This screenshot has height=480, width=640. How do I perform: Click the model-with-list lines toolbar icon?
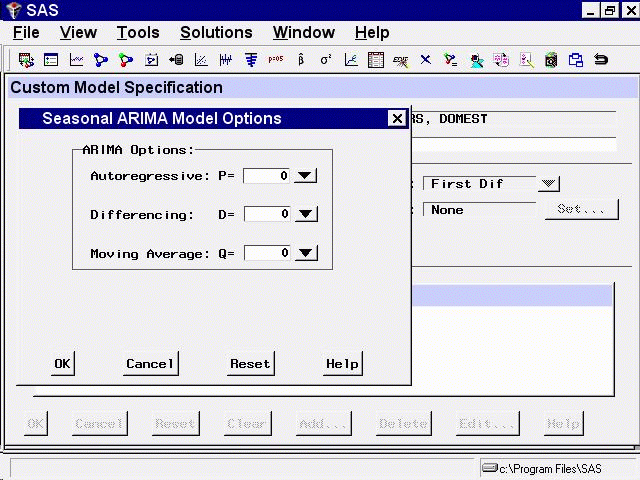pos(451,60)
